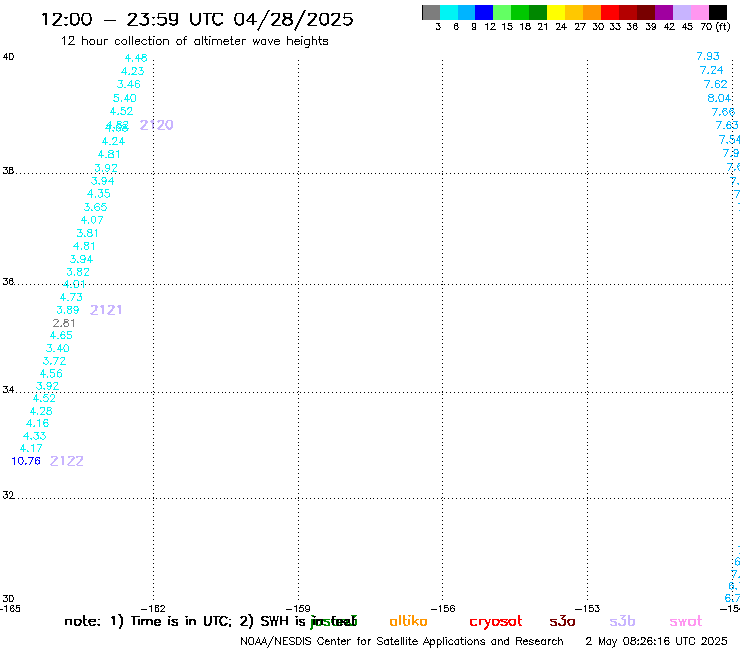This screenshot has height=650, width=740.
Task: Select the 's3b' satellite legend label
Action: click(622, 621)
